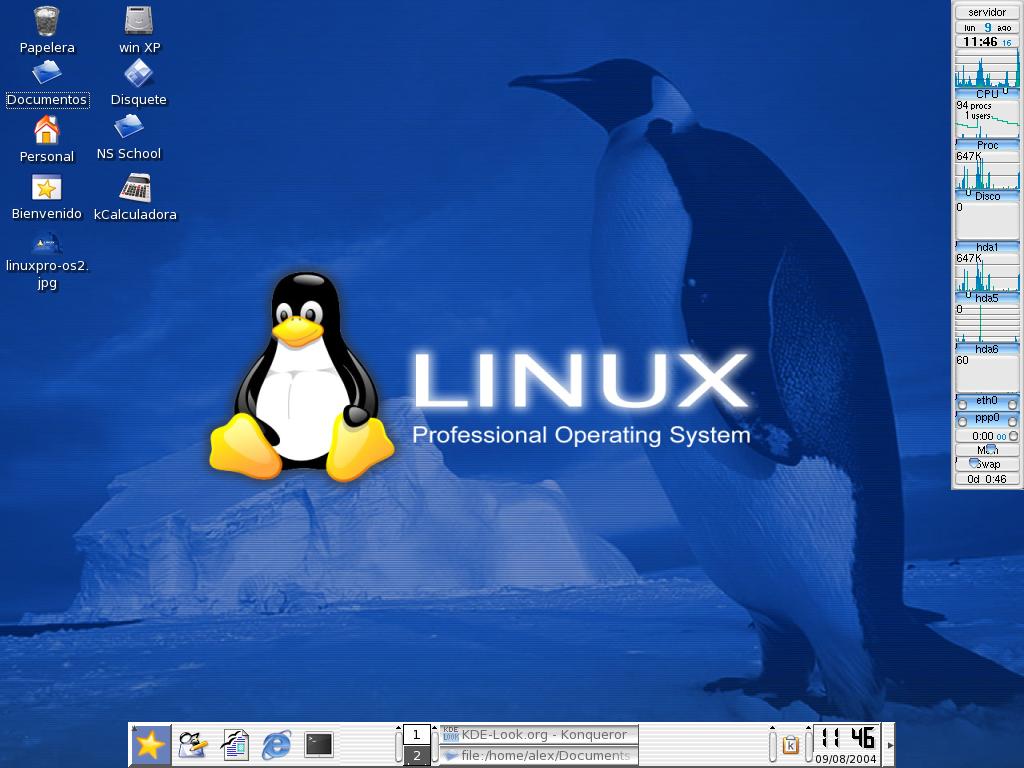Launch kCalculadora from the desktop
Screen dimensions: 1024x768
[135, 188]
